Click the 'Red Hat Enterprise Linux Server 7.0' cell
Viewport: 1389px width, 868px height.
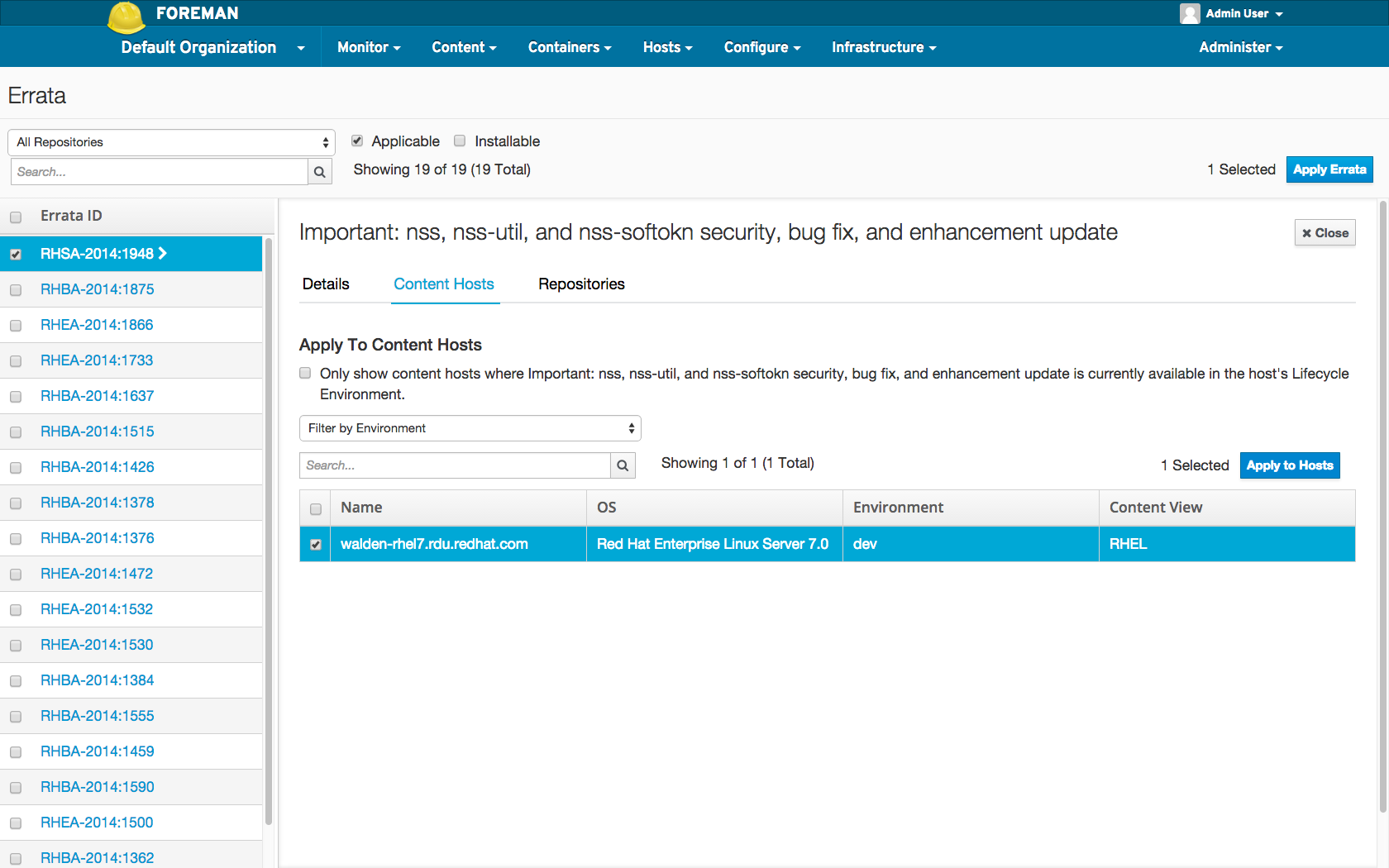click(713, 544)
